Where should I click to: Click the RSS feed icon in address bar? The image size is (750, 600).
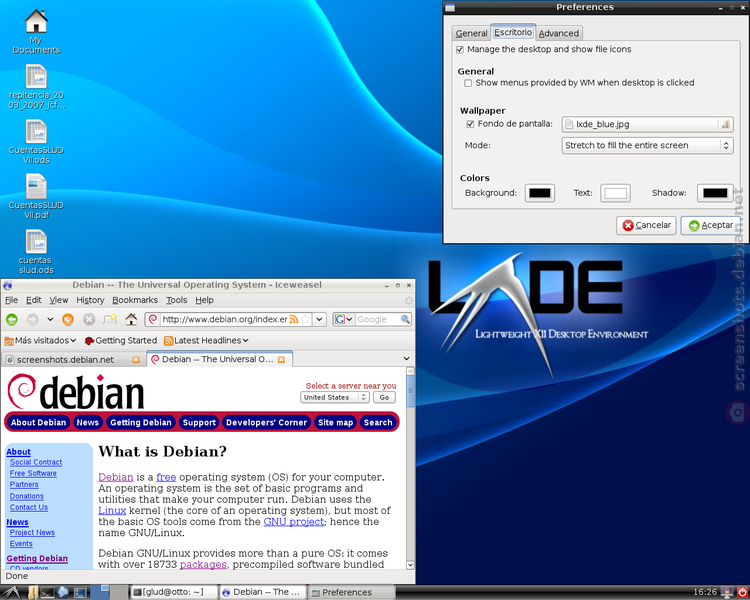tap(294, 319)
